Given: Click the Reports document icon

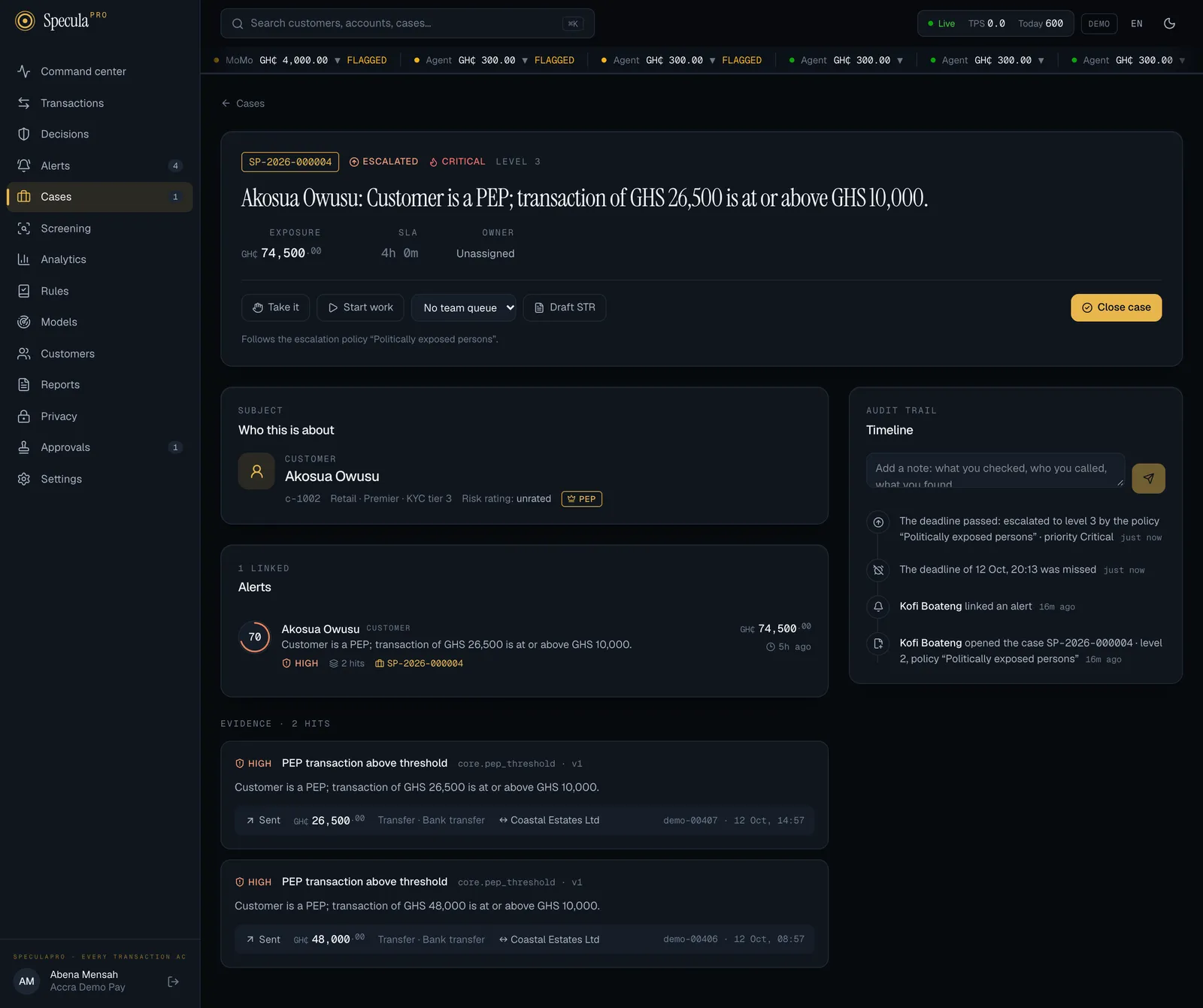Looking at the screenshot, I should pos(24,385).
